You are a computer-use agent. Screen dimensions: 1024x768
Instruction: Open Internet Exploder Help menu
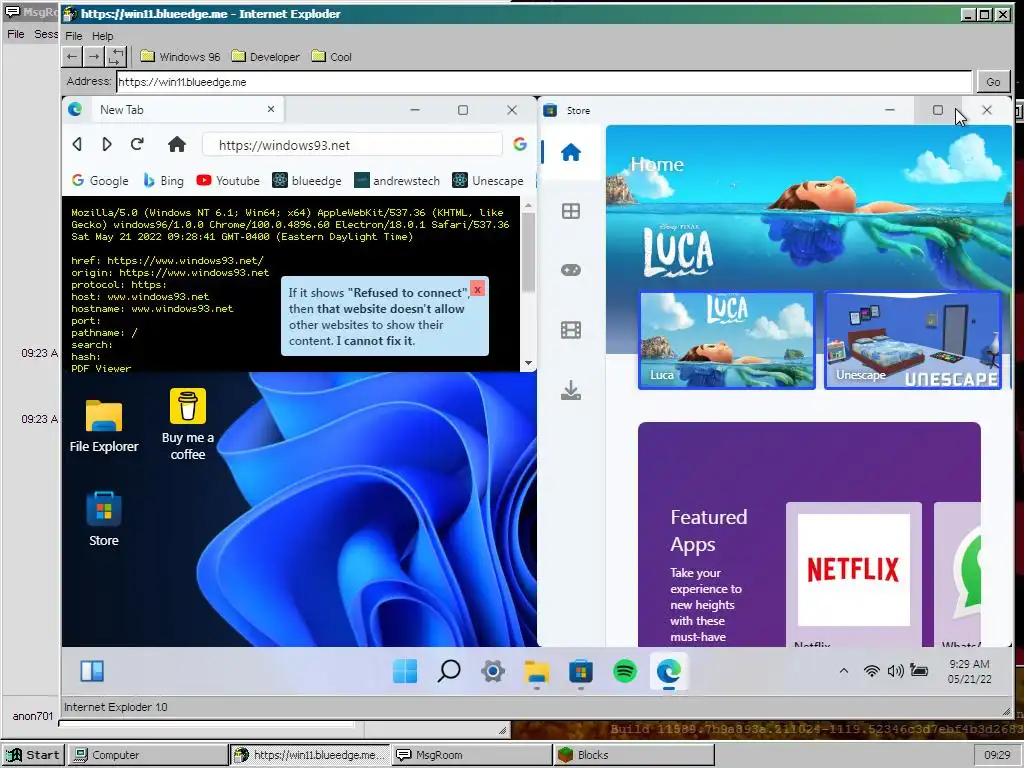[x=103, y=36]
